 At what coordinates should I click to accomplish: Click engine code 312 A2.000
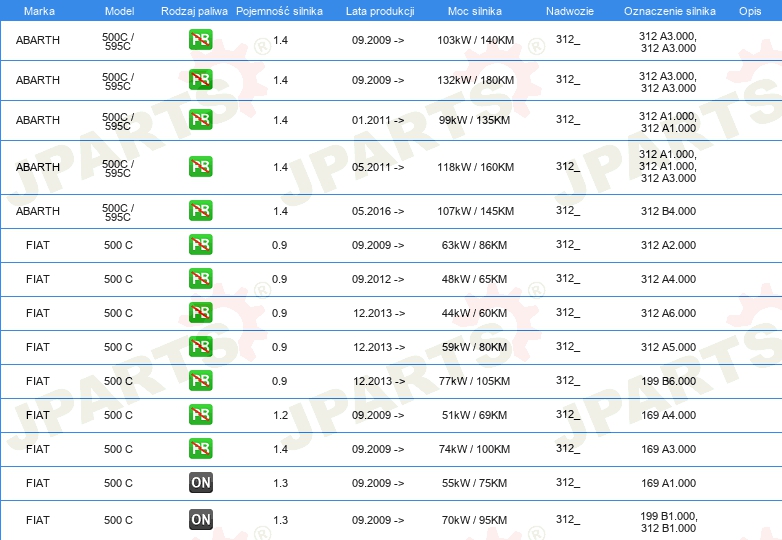pos(668,245)
